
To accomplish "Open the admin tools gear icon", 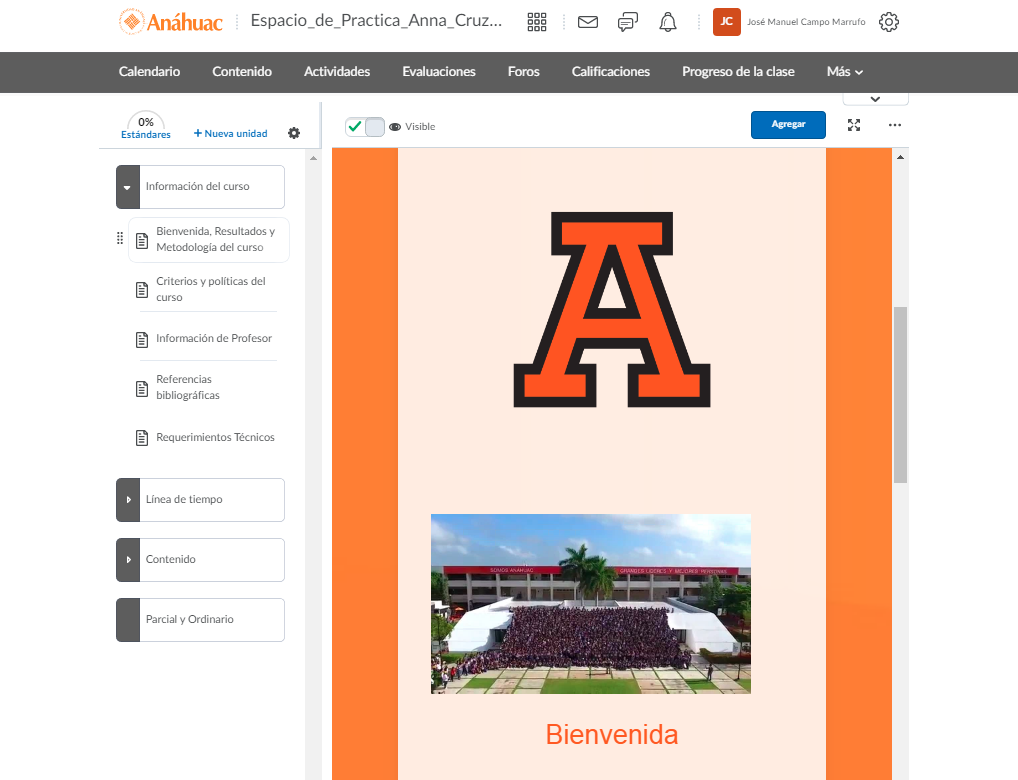I will pyautogui.click(x=888, y=22).
